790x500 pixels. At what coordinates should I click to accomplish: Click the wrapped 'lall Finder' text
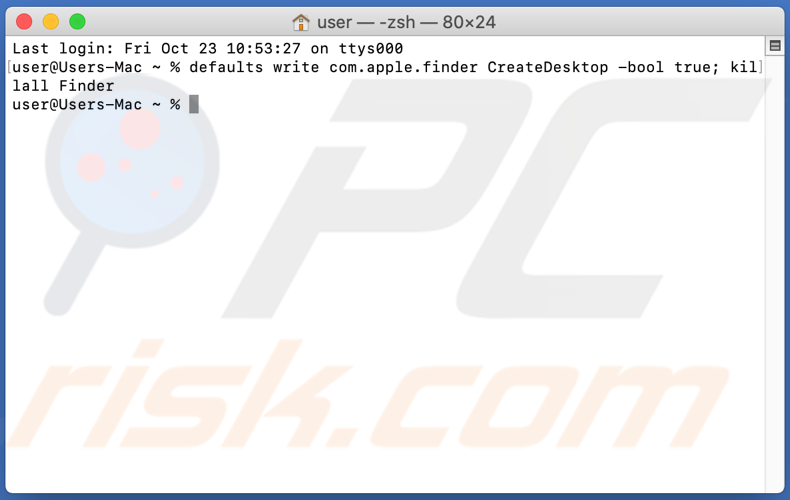63,86
